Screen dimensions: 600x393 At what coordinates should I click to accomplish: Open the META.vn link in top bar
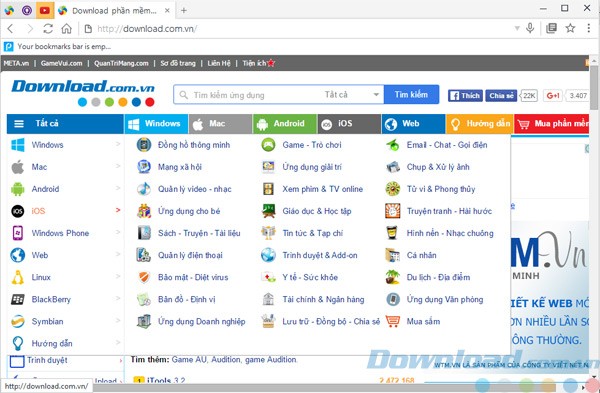[16, 63]
